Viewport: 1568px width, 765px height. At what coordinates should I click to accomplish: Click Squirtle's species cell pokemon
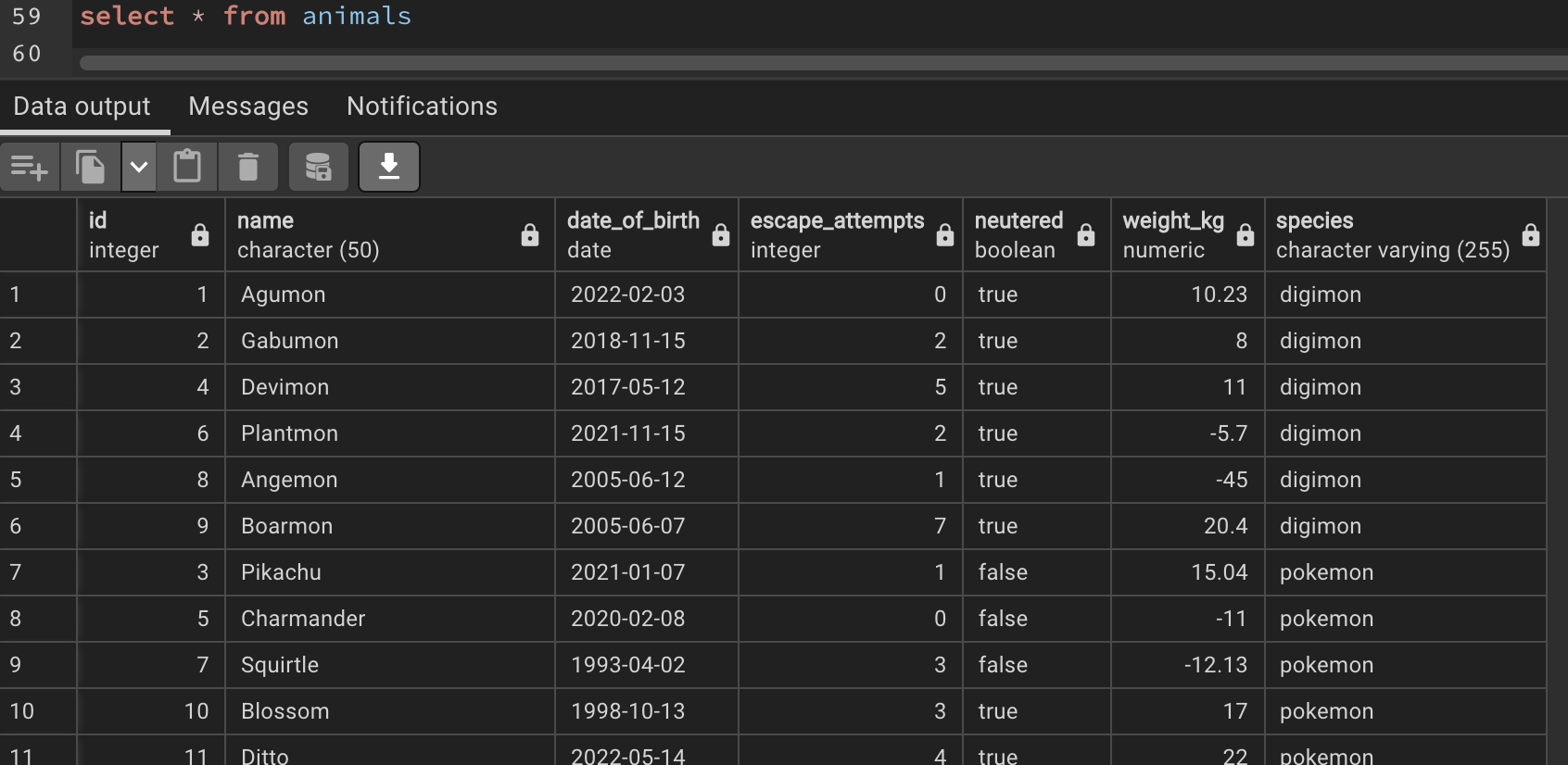(x=1406, y=665)
